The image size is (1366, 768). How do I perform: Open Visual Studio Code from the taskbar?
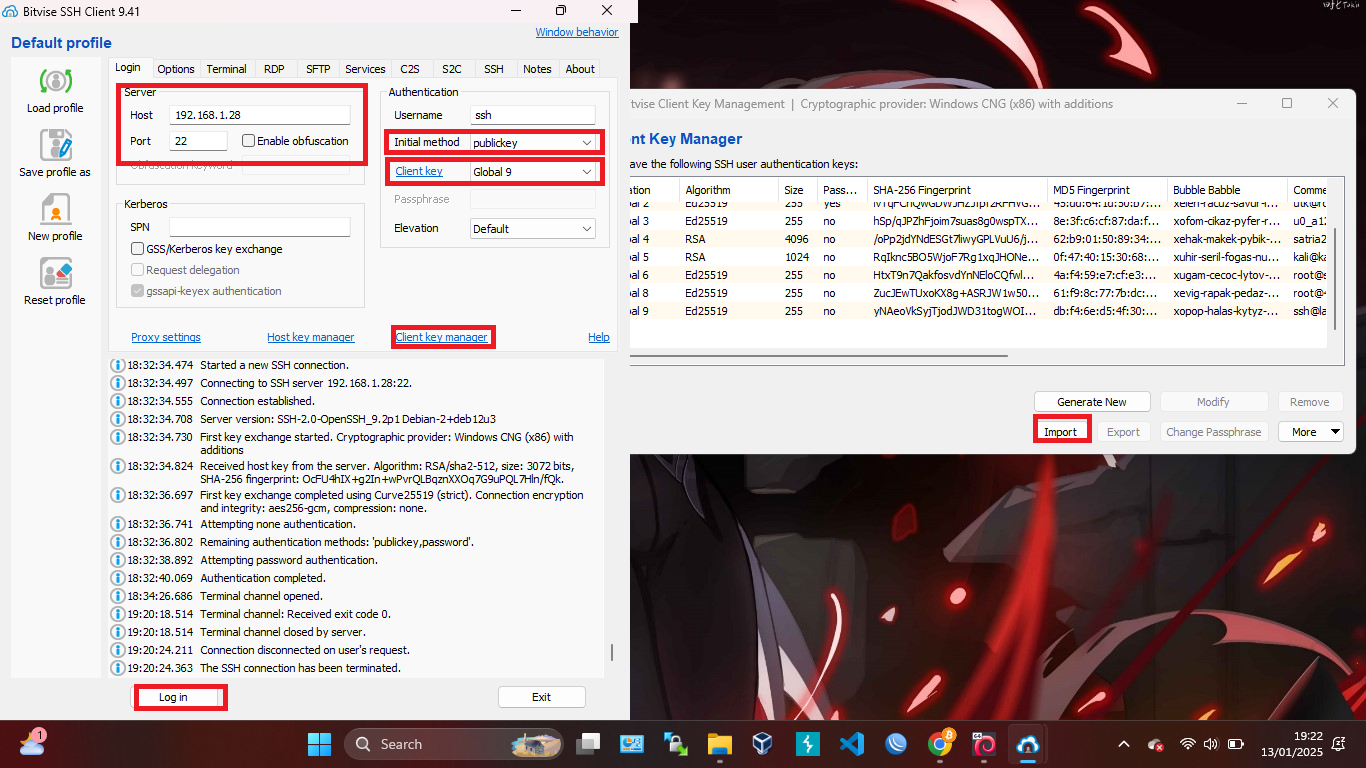[852, 744]
